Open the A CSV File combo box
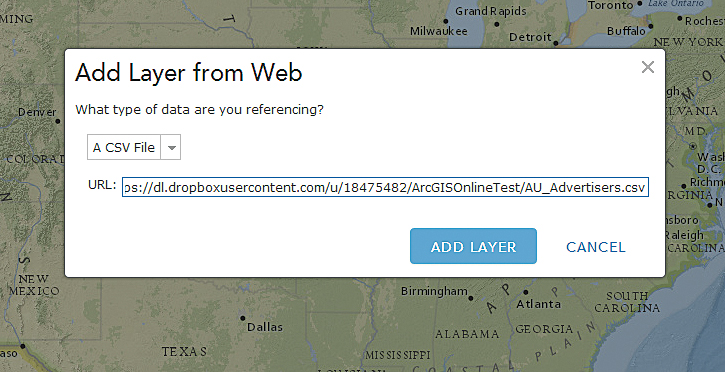The height and width of the screenshot is (372, 725). point(134,147)
